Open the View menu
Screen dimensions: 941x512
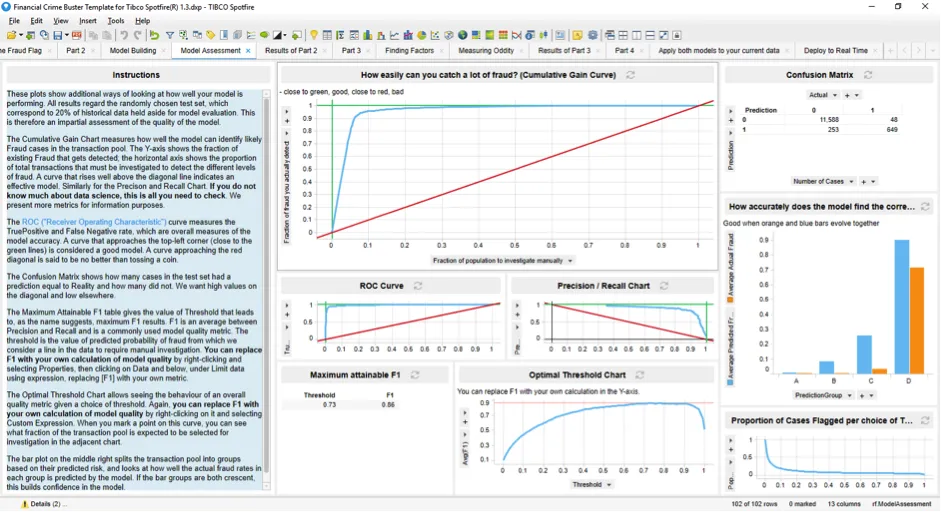pyautogui.click(x=61, y=20)
